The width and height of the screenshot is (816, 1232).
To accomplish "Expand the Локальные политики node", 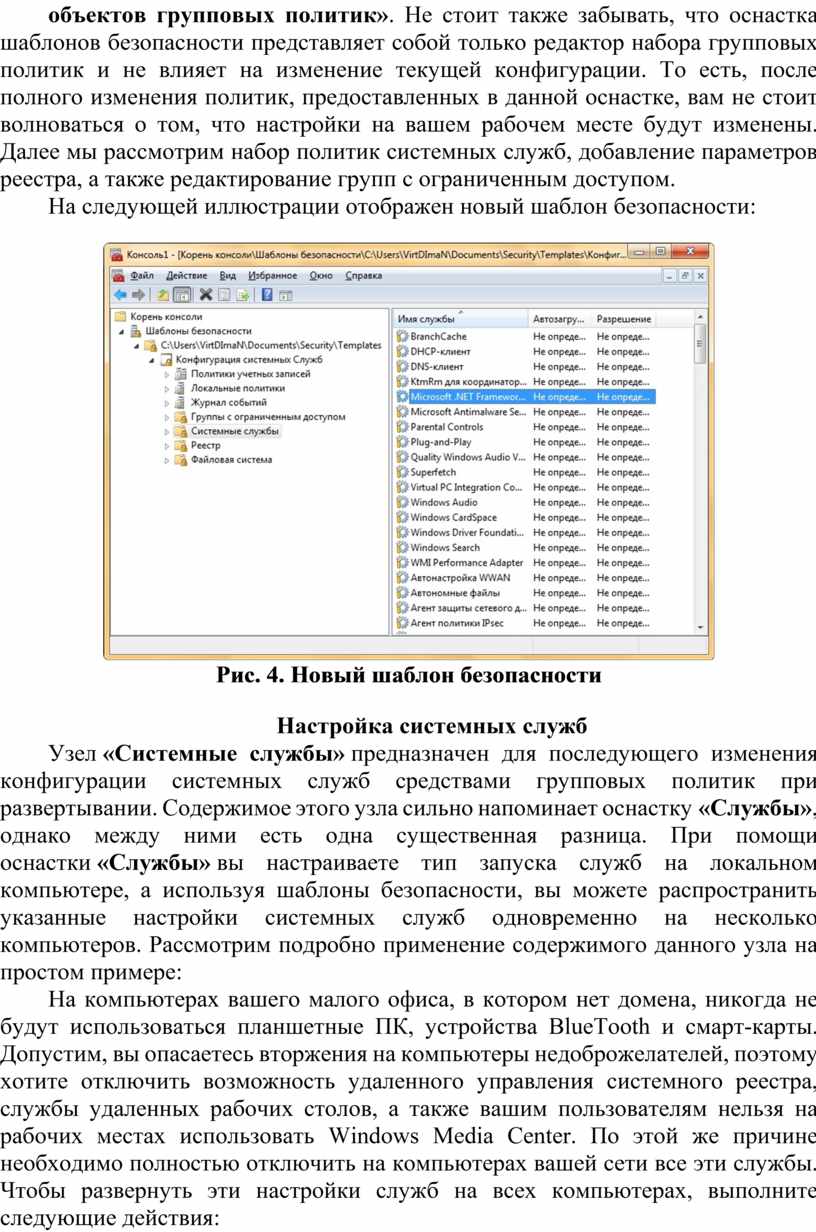I will tap(167, 389).
